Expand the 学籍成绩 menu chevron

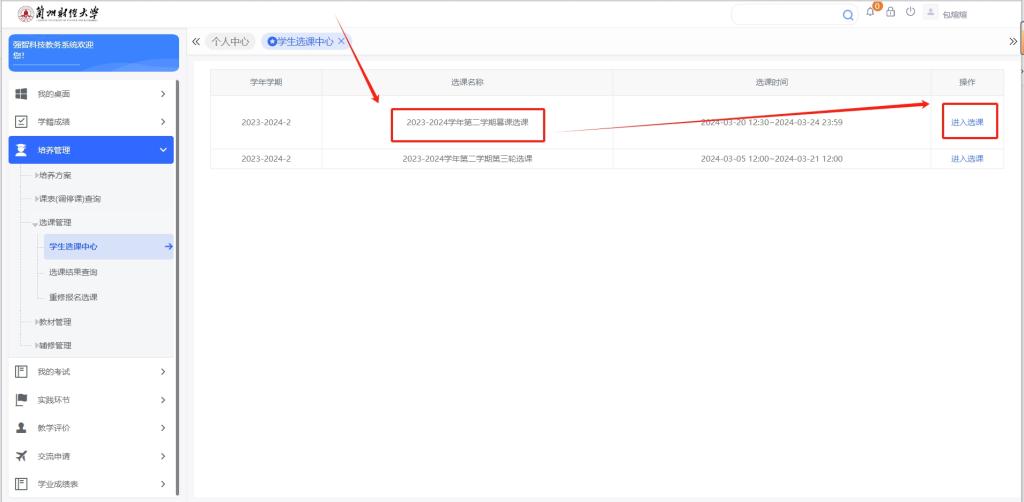point(163,122)
